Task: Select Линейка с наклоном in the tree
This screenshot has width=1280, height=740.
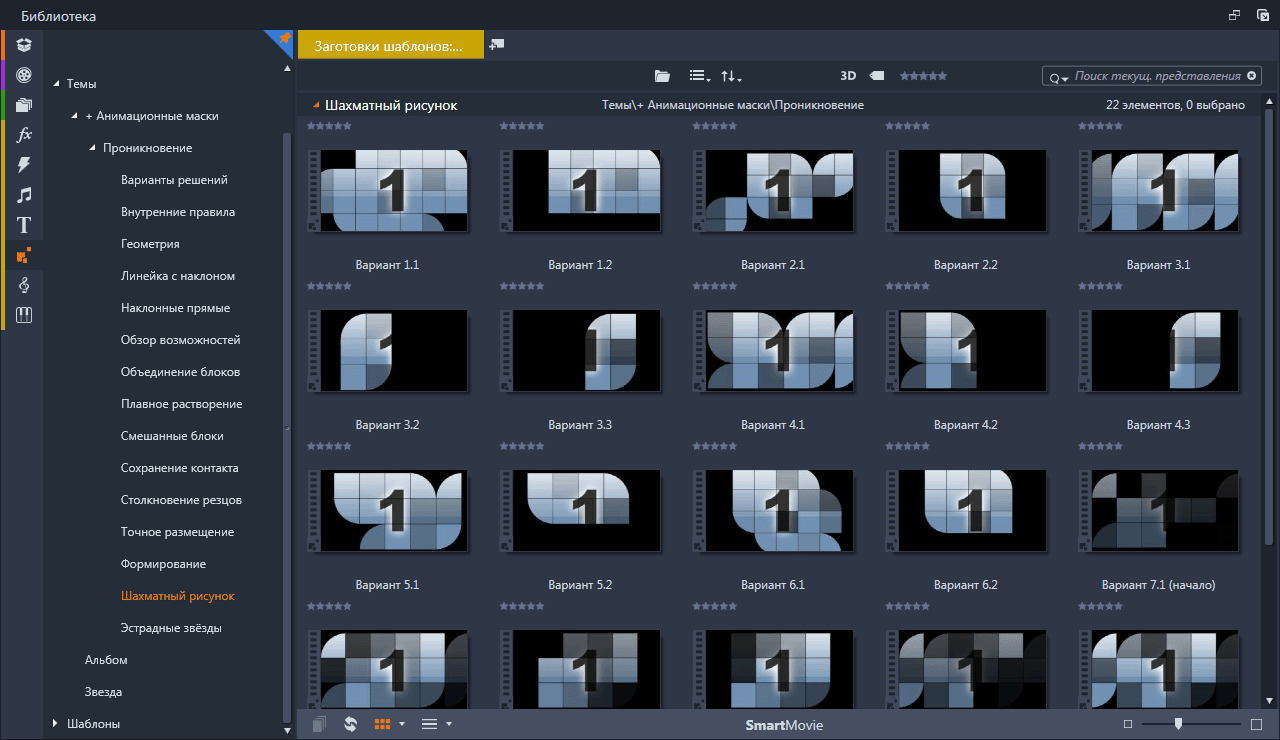Action: (x=178, y=276)
